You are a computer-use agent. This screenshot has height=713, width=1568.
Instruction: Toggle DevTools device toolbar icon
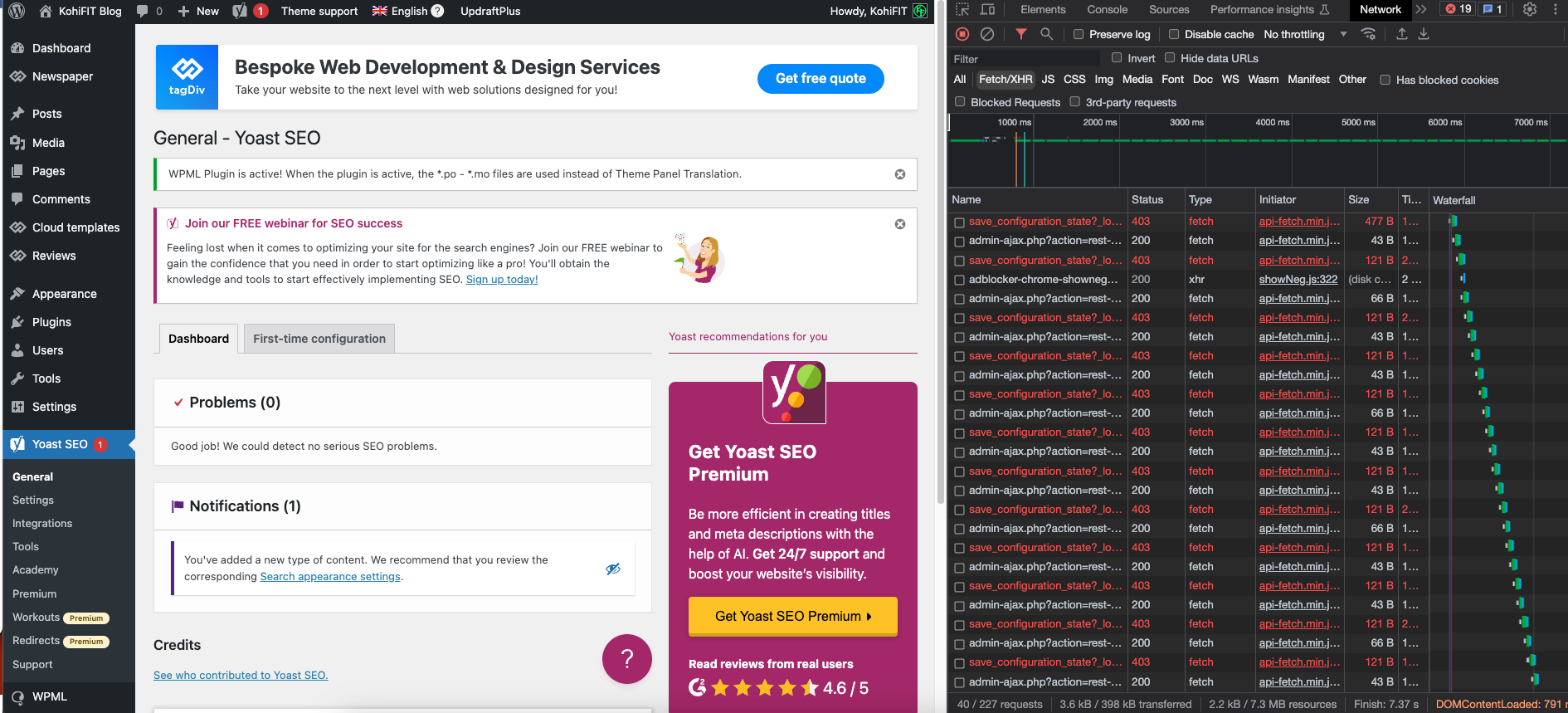[x=987, y=10]
